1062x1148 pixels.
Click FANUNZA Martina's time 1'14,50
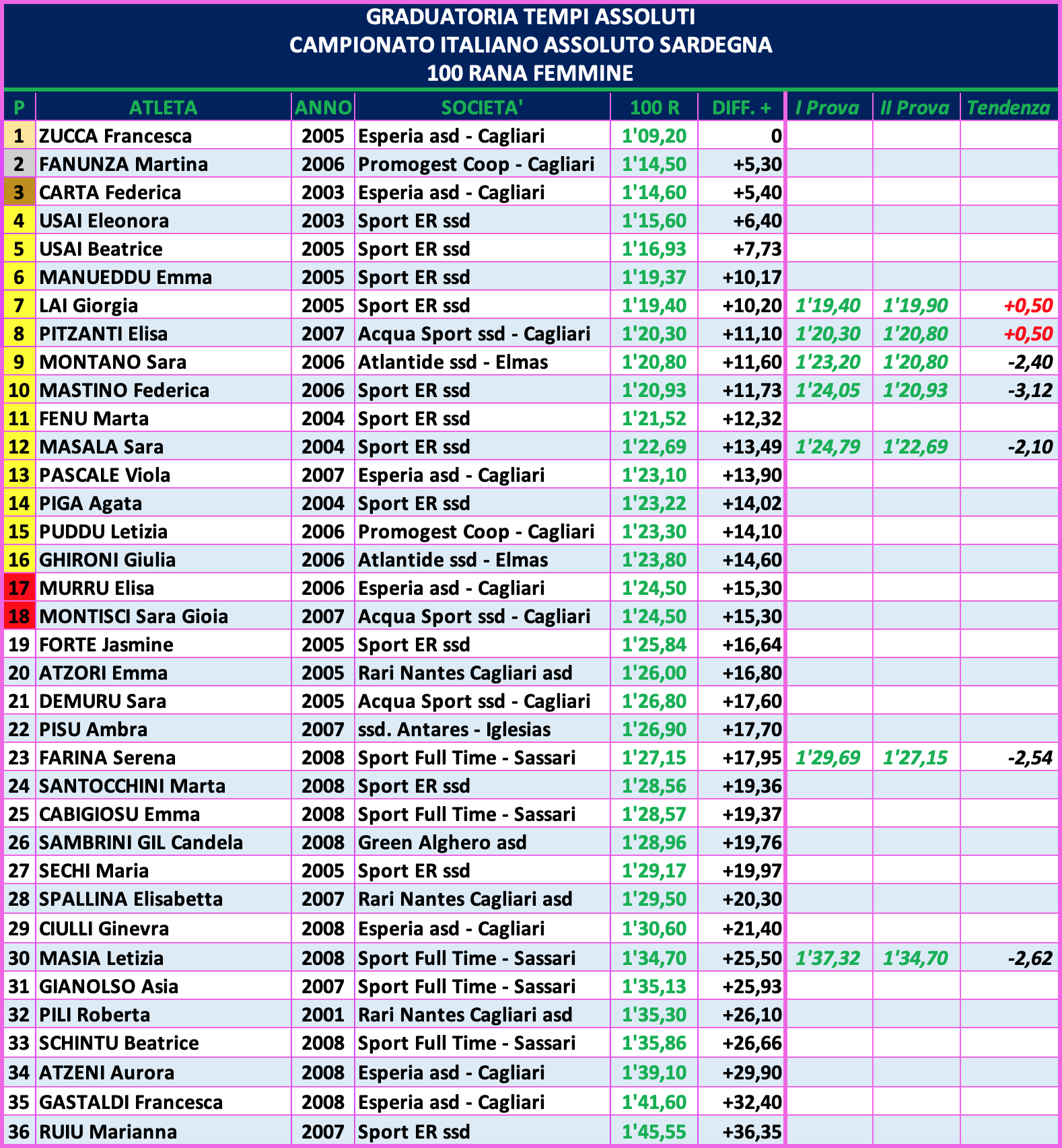click(654, 164)
